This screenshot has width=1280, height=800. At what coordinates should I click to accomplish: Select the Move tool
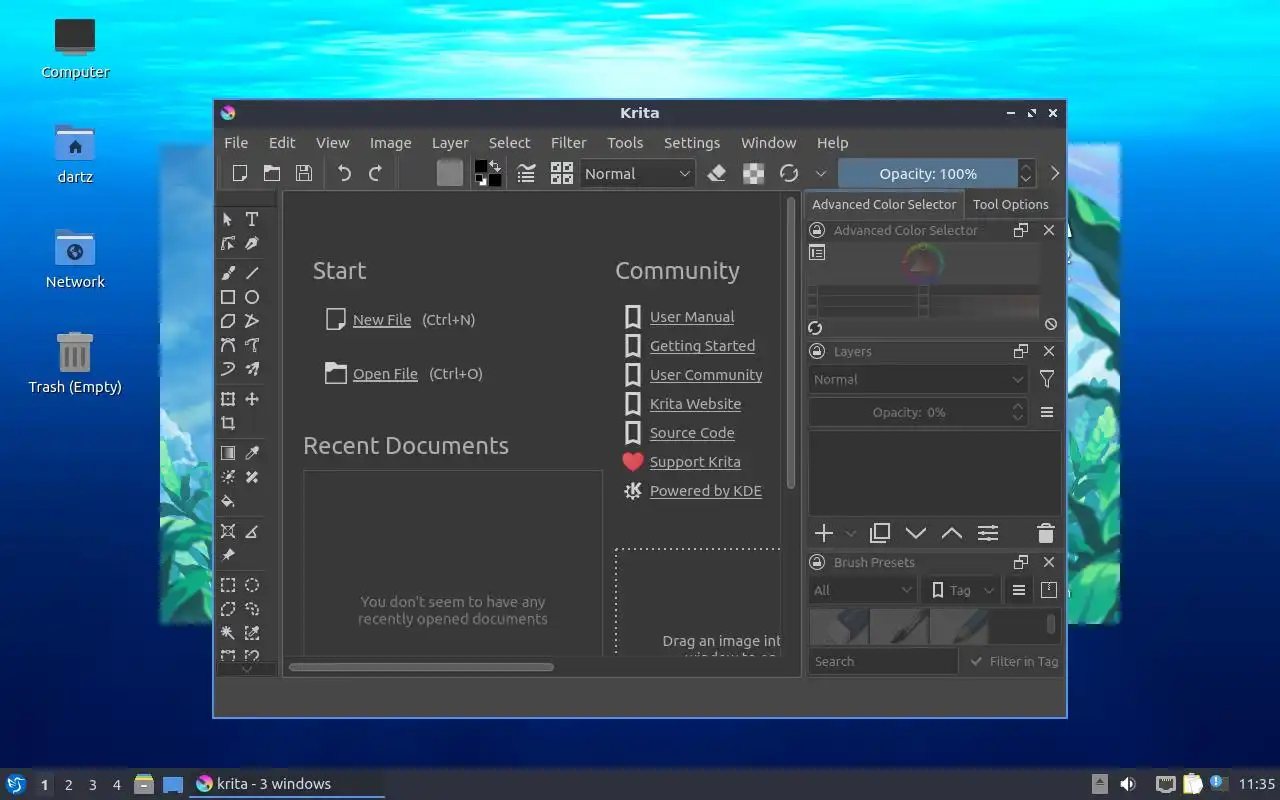pyautogui.click(x=252, y=399)
